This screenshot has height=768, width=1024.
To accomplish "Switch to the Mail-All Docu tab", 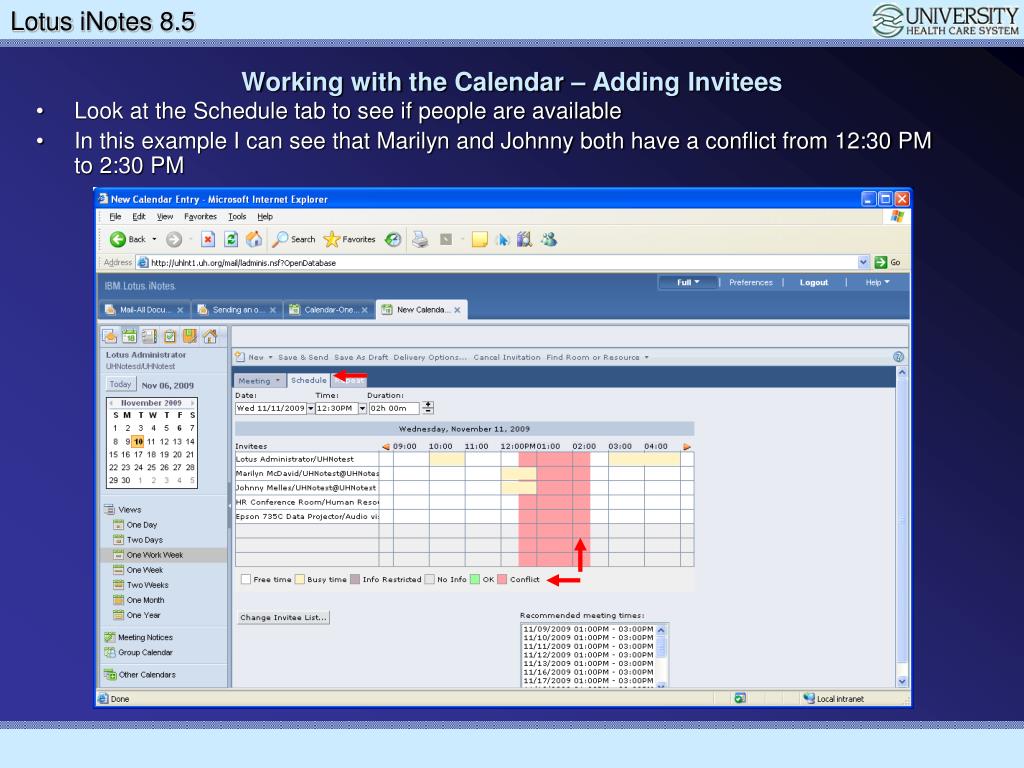I will pos(144,310).
